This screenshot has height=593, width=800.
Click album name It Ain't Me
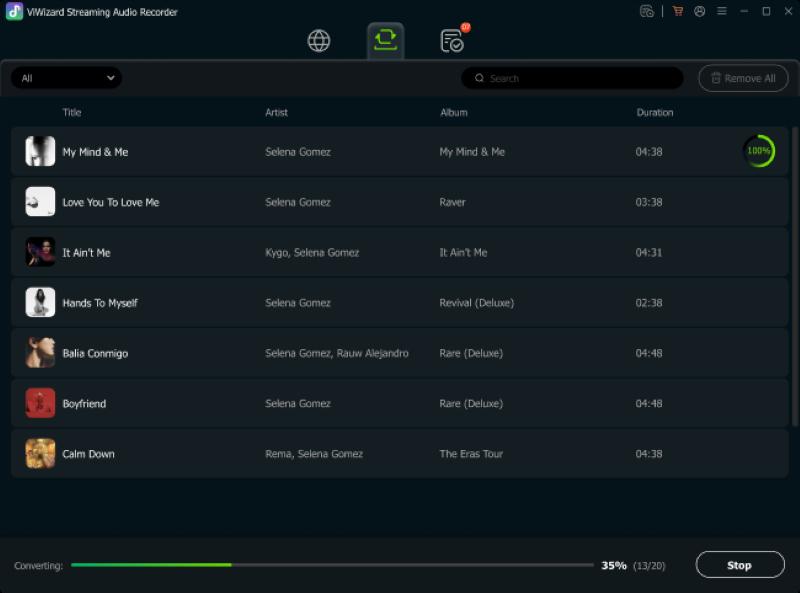pos(463,253)
